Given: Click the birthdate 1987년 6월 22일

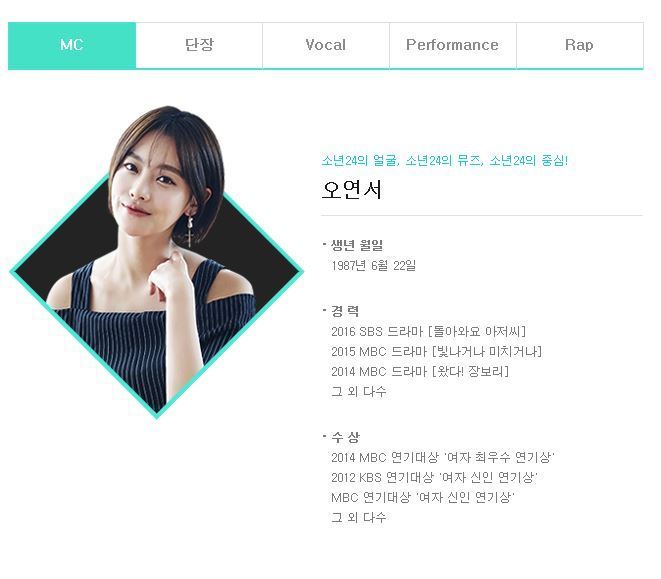Looking at the screenshot, I should pyautogui.click(x=373, y=266).
